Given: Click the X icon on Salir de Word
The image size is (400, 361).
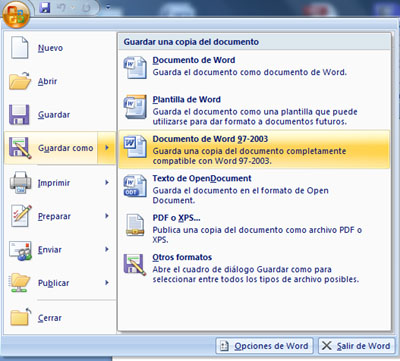Looking at the screenshot, I should [x=327, y=346].
